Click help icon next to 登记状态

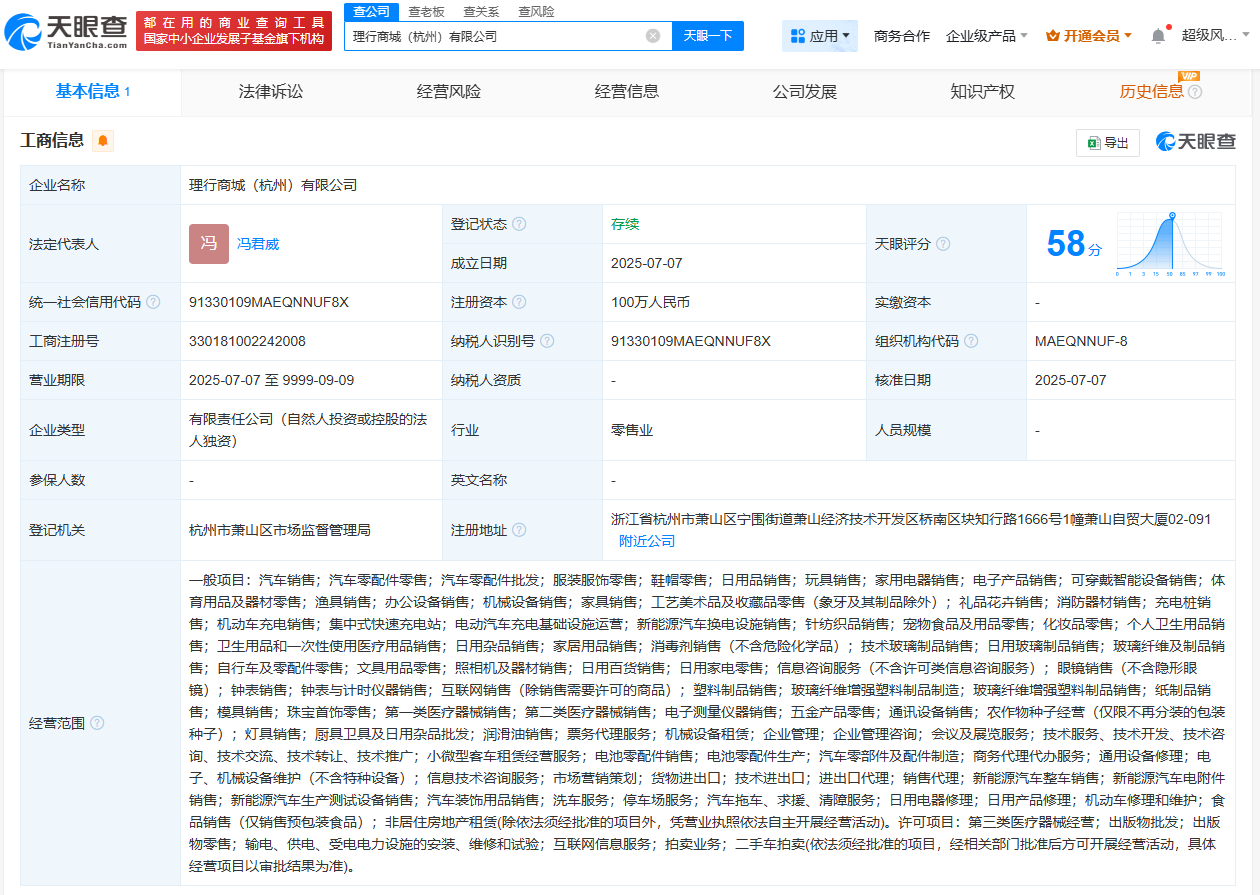click(x=519, y=225)
